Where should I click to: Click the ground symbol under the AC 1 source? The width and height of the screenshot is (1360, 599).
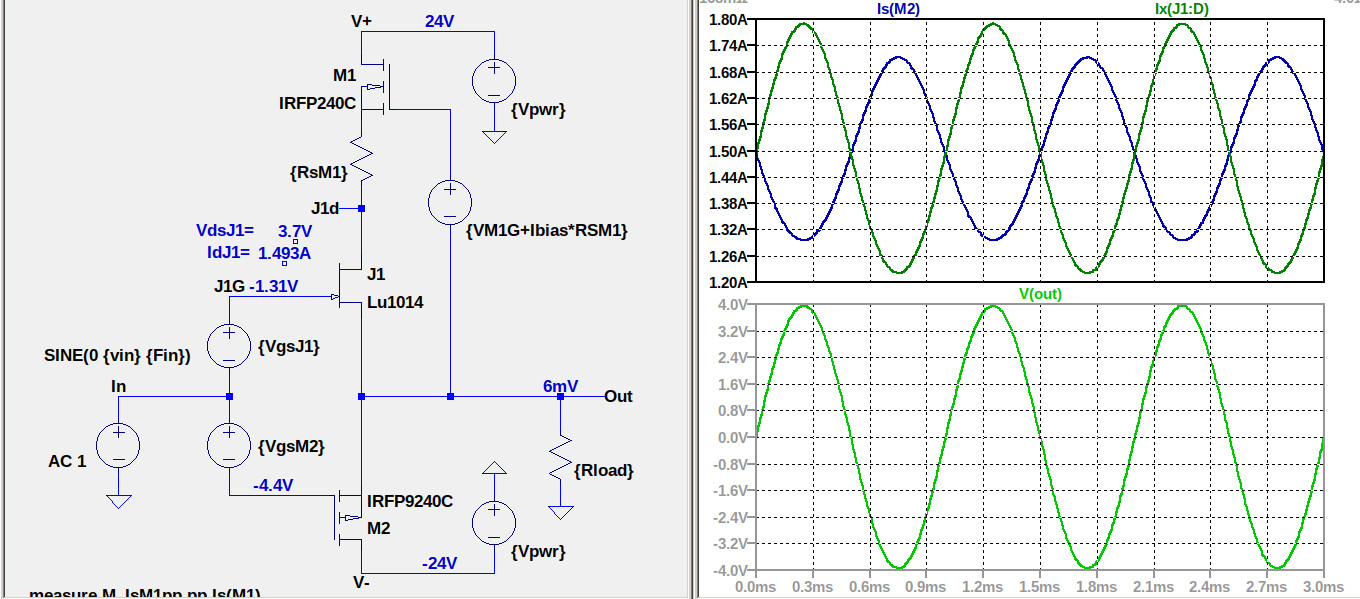118,501
